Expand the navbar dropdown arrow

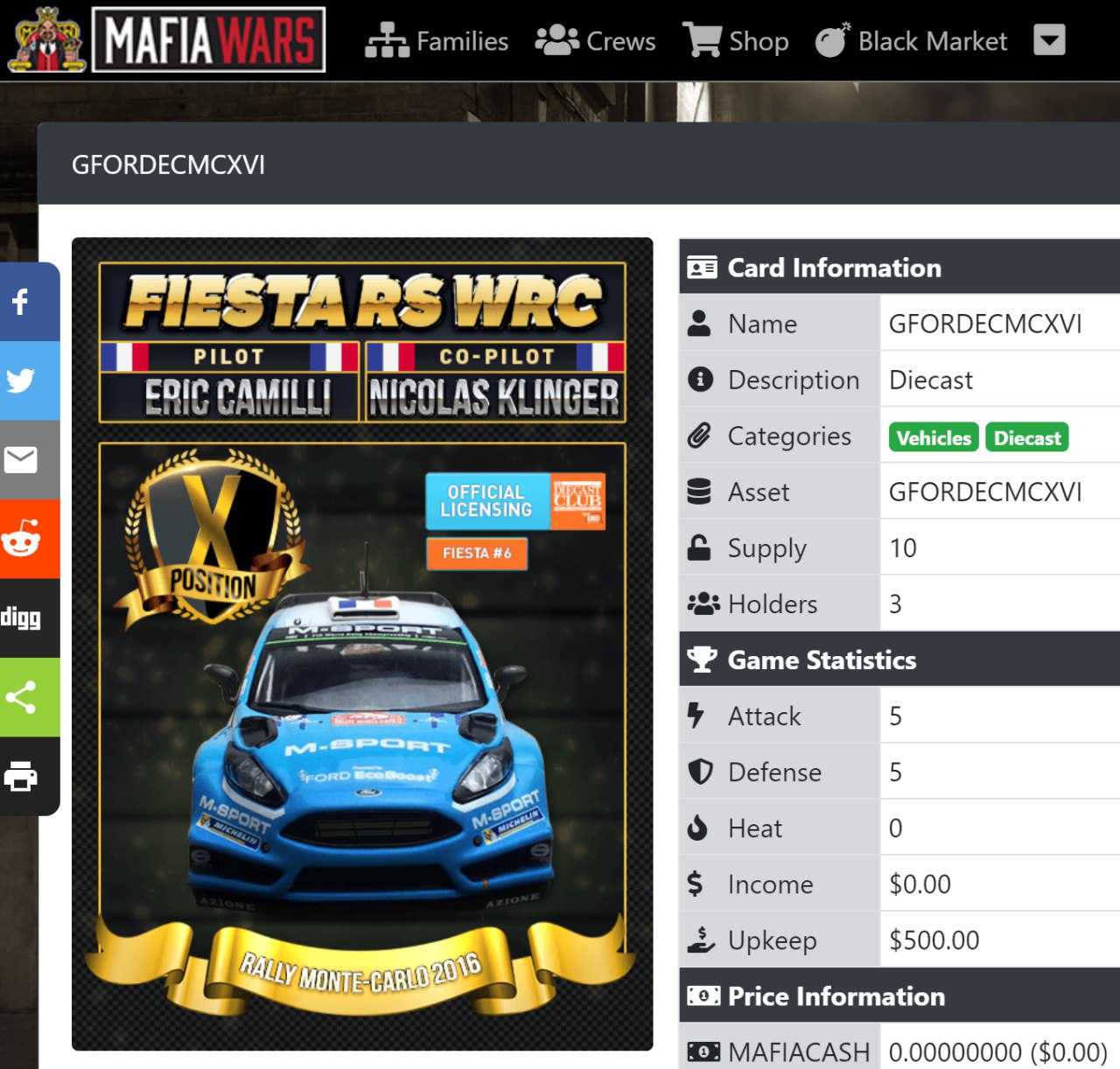(x=1049, y=40)
